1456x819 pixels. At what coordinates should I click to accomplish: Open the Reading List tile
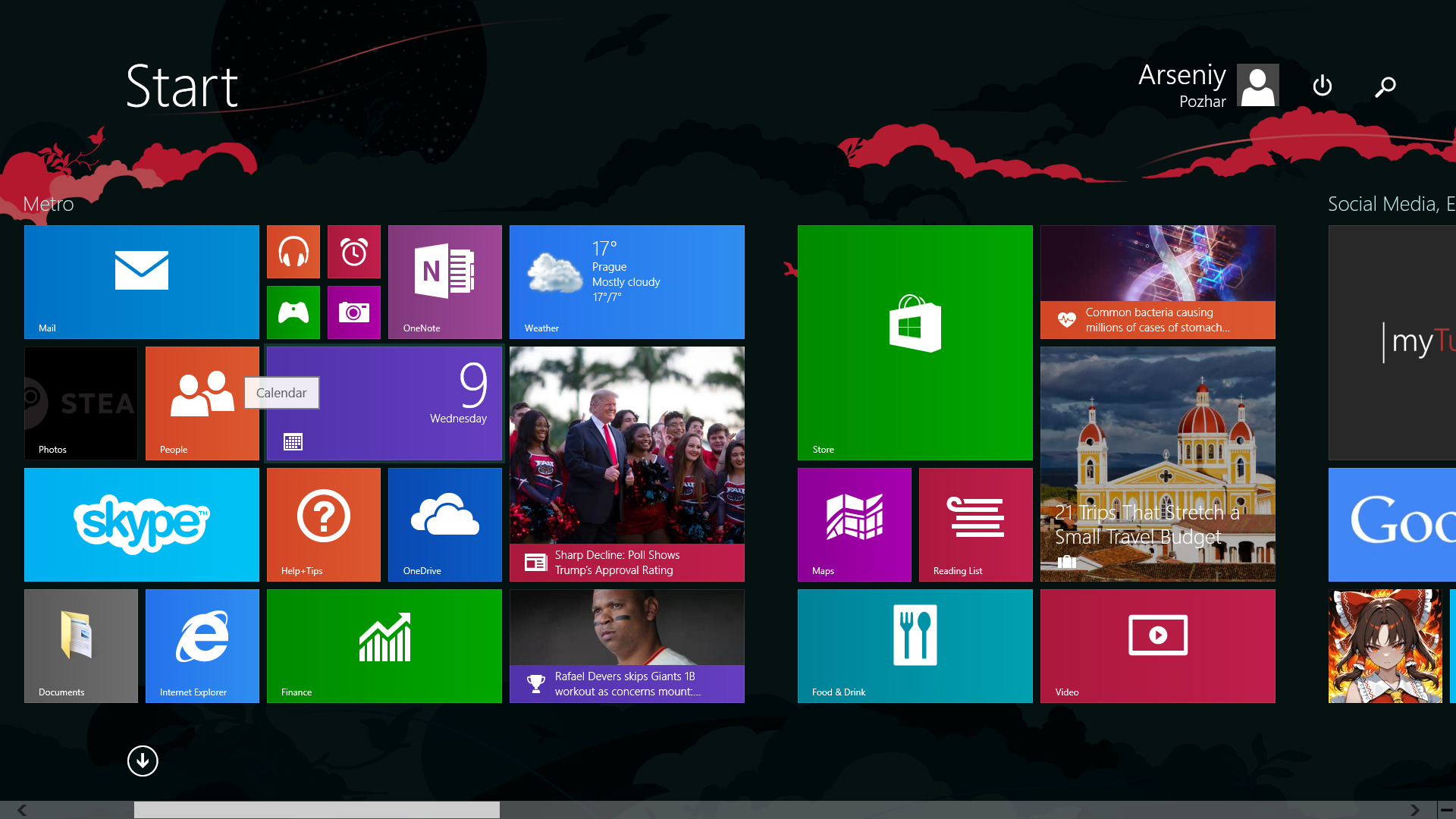pos(975,524)
